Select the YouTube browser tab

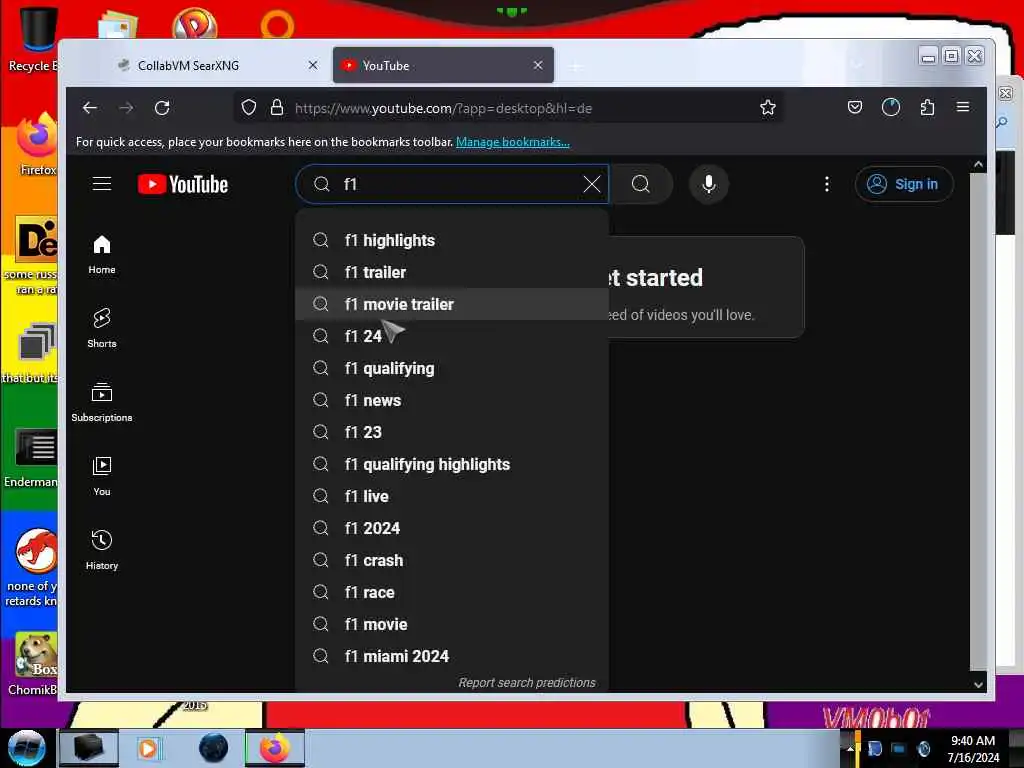443,65
